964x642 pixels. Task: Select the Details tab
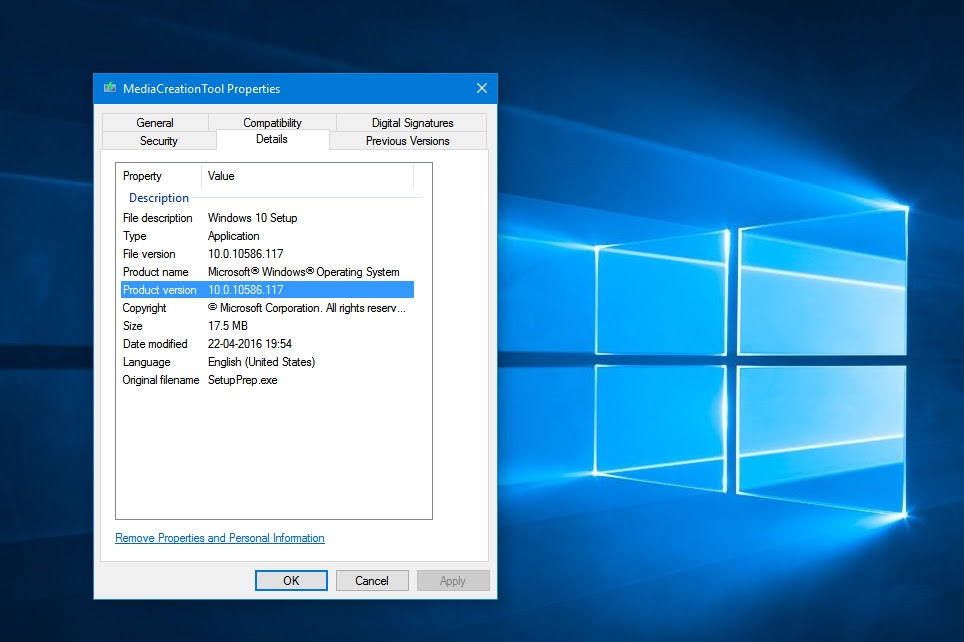(272, 140)
